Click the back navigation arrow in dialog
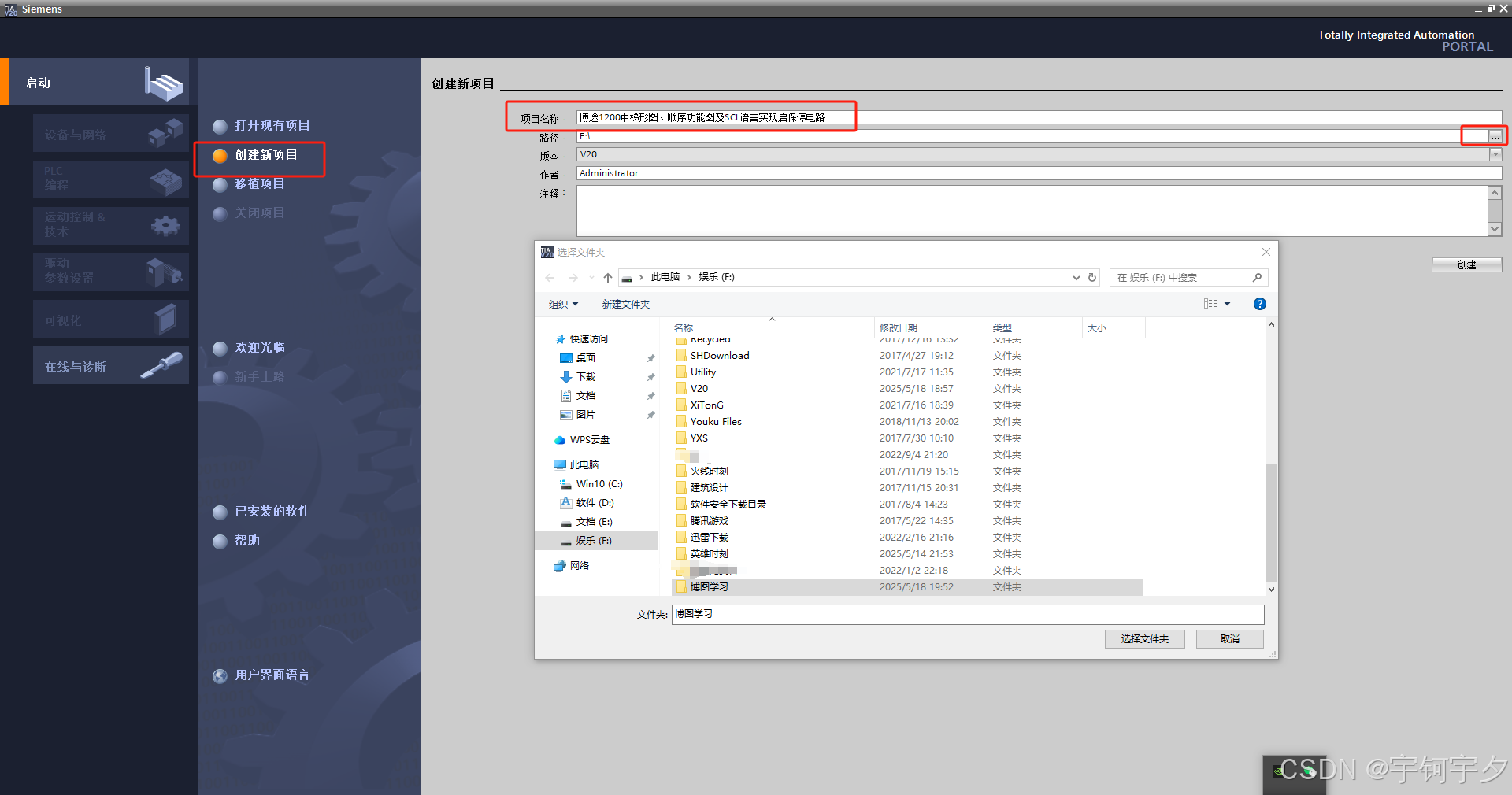1512x795 pixels. 550,278
